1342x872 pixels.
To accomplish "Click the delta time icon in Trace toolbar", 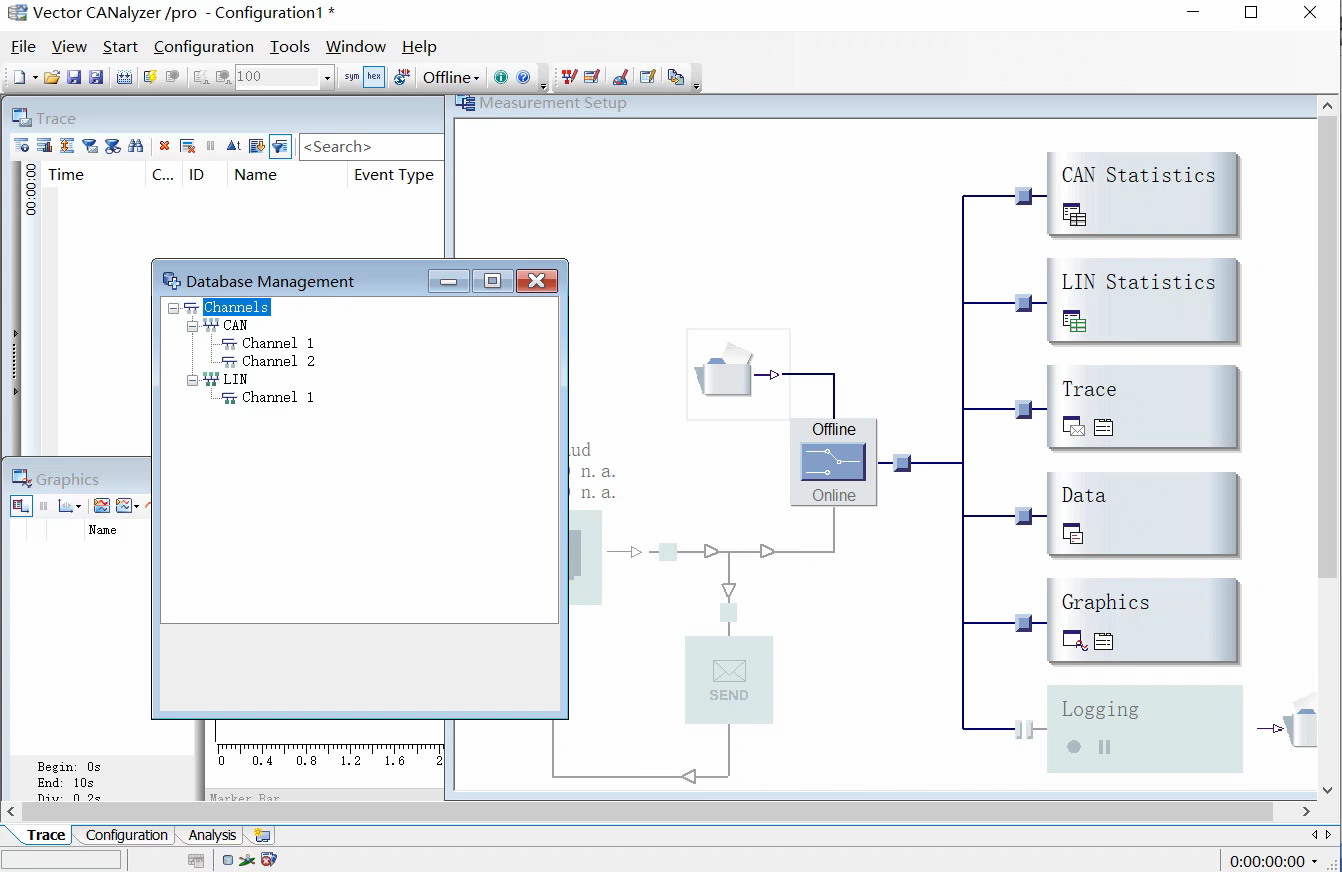I will (233, 146).
